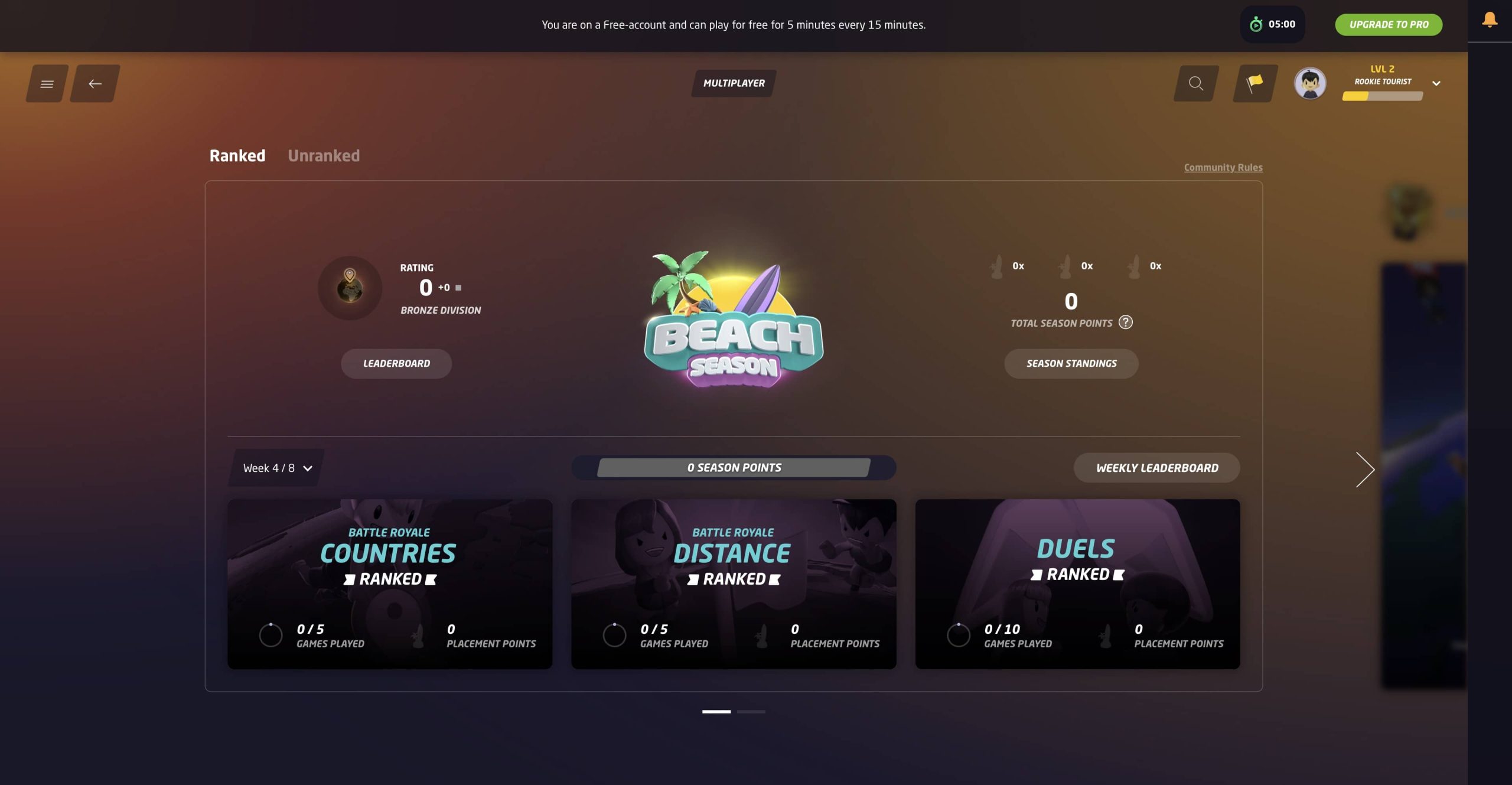Open search with the magnifier icon
Viewport: 1512px width, 785px height.
tap(1196, 83)
